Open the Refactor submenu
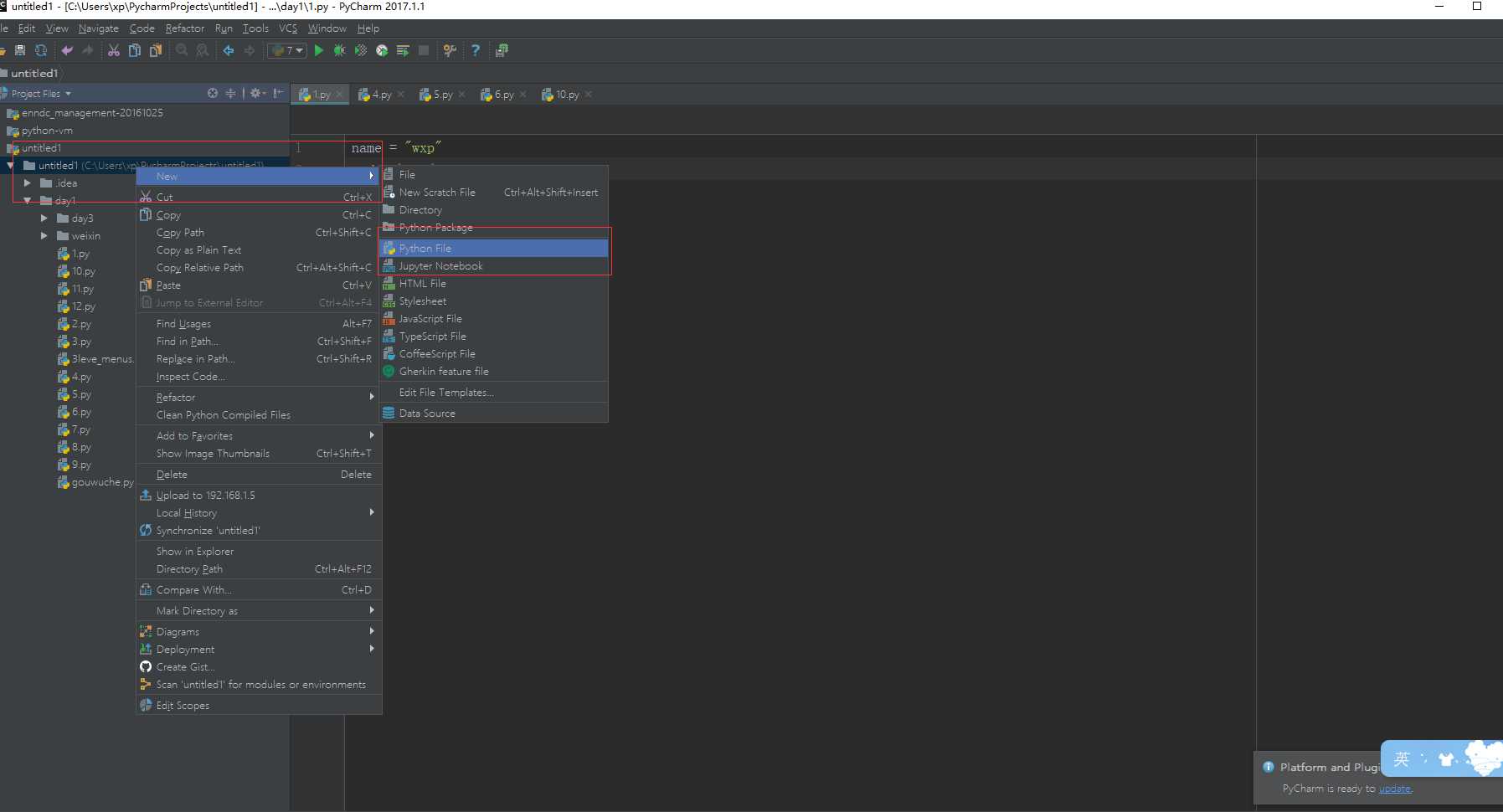 pyautogui.click(x=259, y=397)
